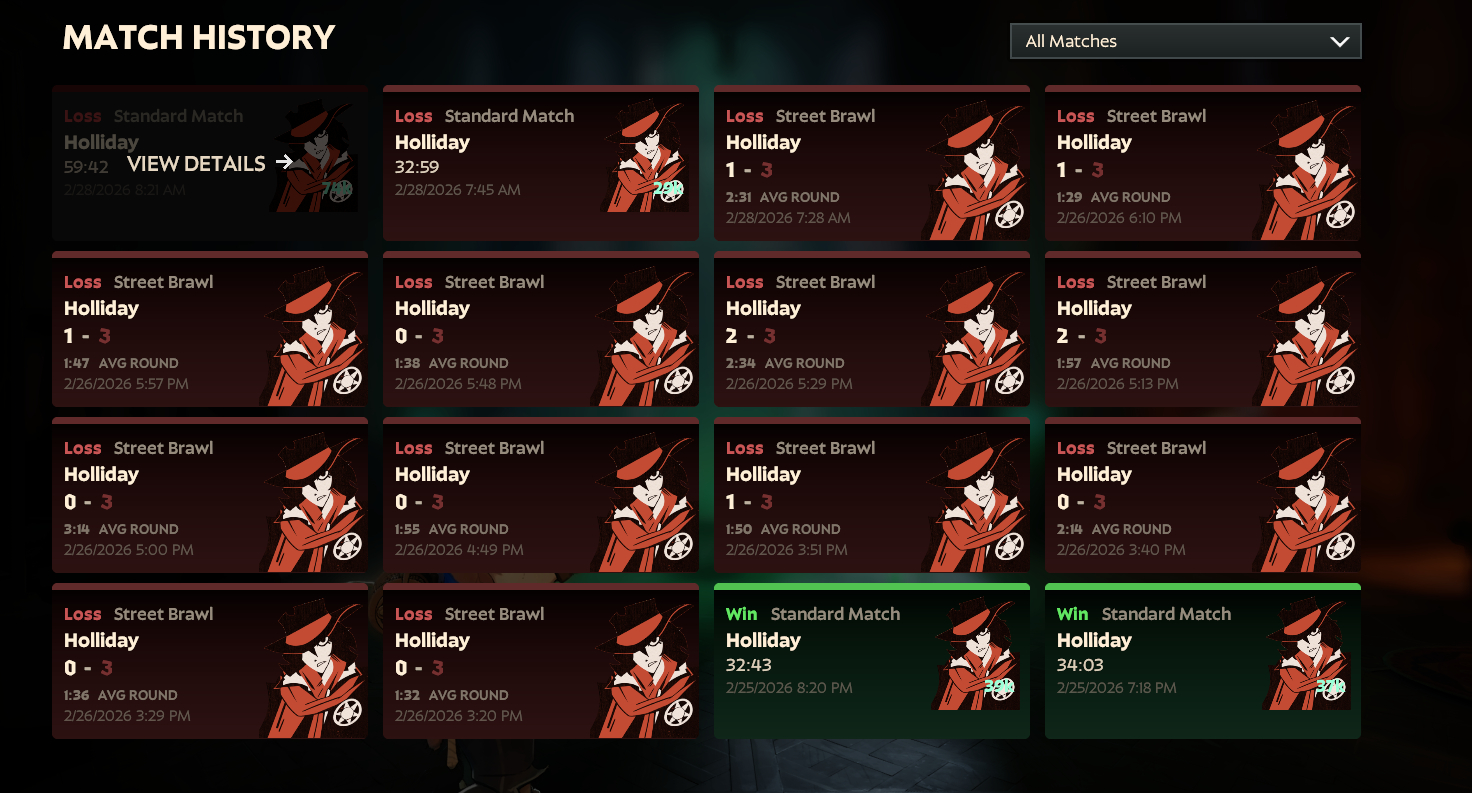Click the dropdown chevron arrow beside All Matches
The height and width of the screenshot is (793, 1472).
(1339, 42)
